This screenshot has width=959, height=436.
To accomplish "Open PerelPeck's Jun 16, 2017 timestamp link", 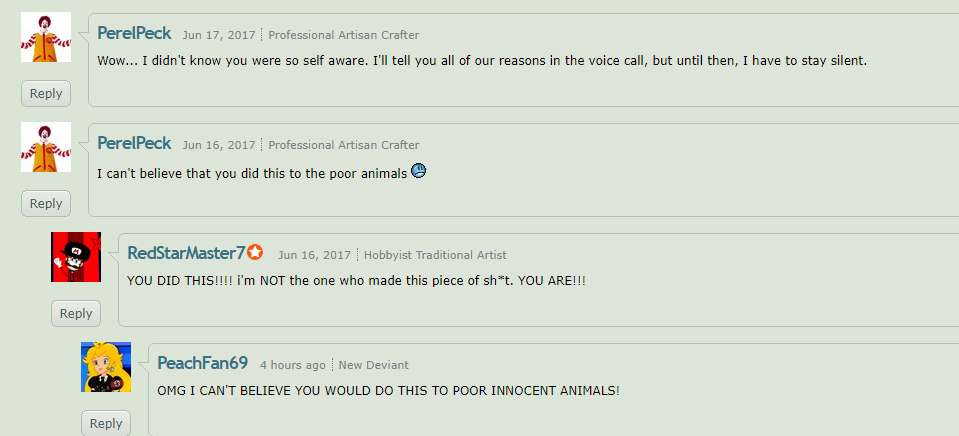I will (218, 145).
